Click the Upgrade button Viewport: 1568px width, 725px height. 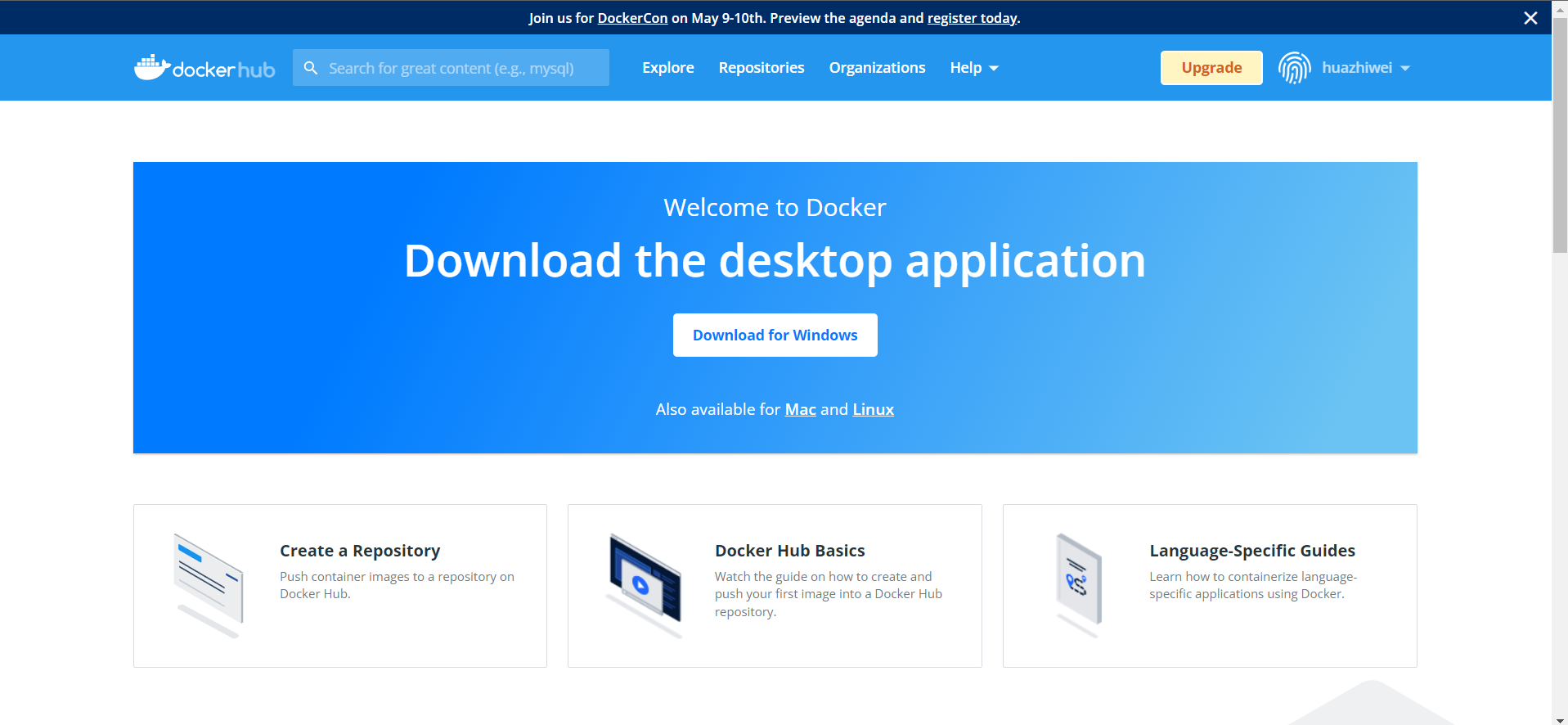pyautogui.click(x=1211, y=68)
